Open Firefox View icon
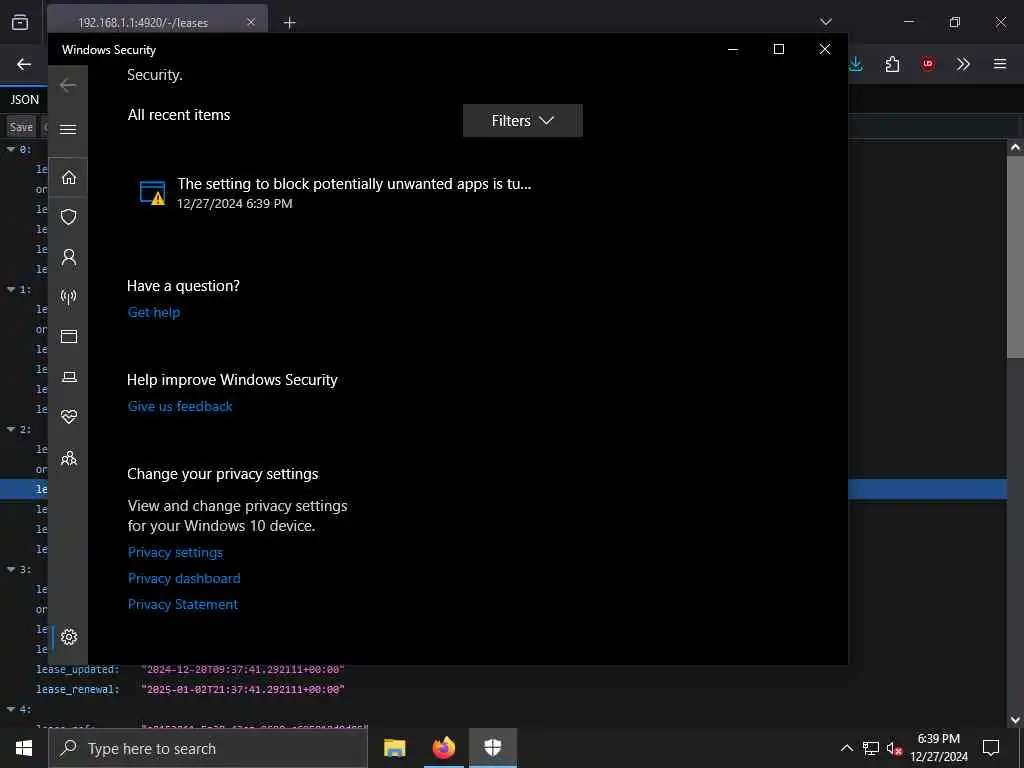Screen dimensions: 1024x768 20,22
